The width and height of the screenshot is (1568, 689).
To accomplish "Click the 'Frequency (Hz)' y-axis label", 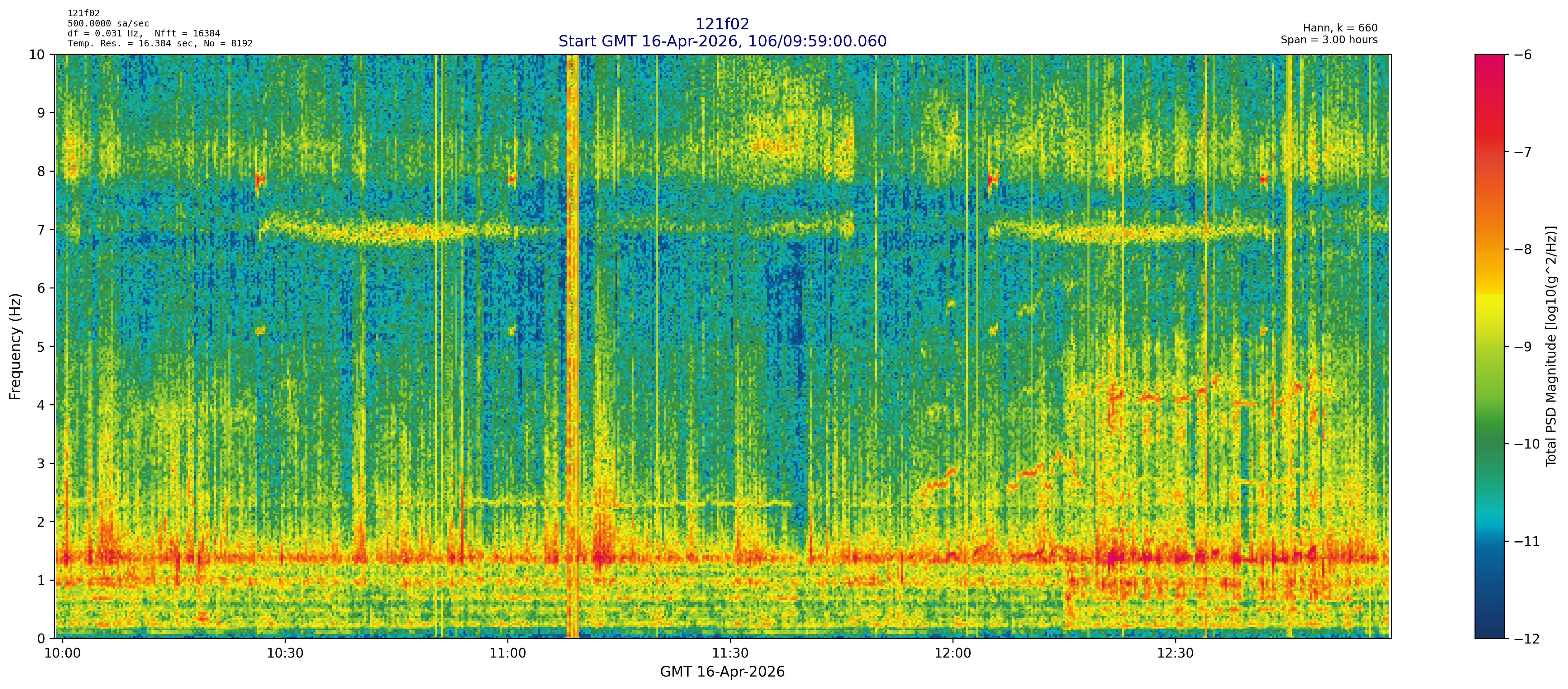I will coord(15,346).
